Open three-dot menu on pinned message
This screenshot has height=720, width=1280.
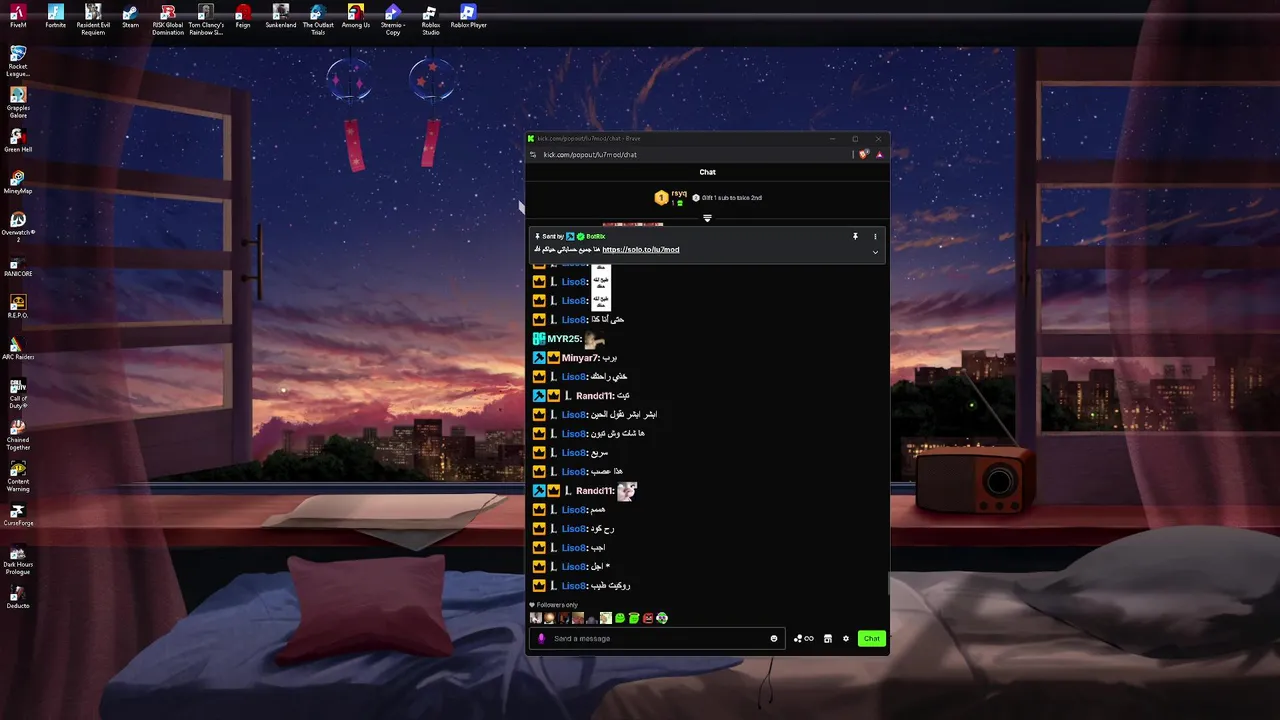[875, 236]
